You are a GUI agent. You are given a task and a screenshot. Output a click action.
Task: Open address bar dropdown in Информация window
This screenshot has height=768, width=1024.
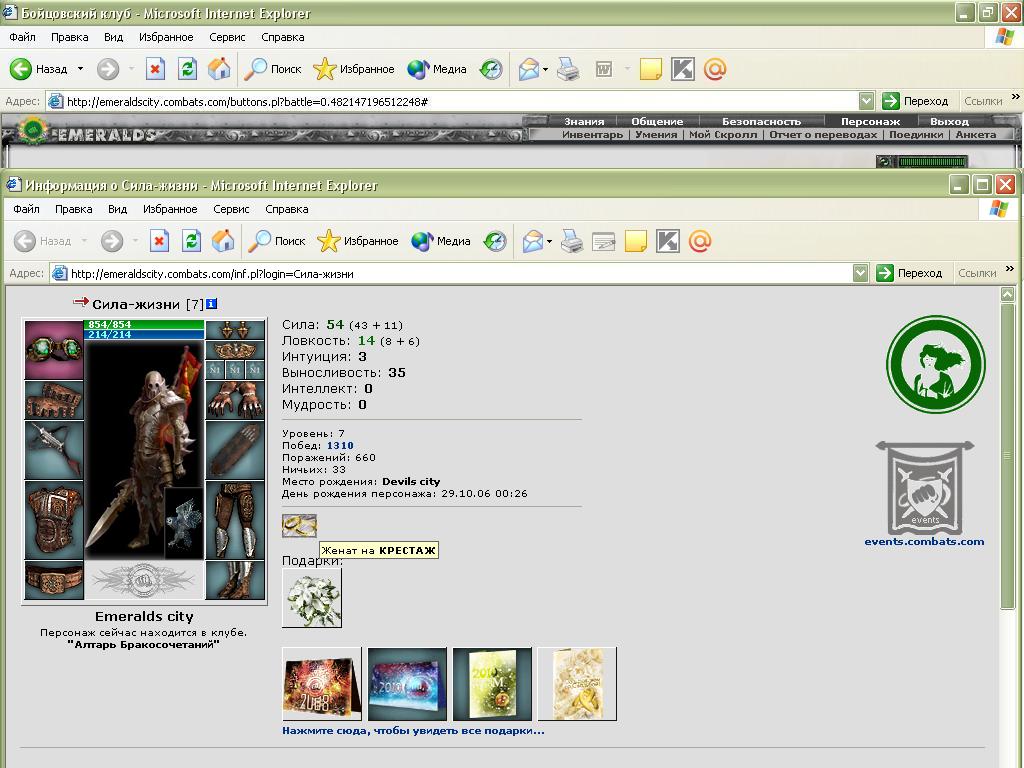(x=860, y=273)
